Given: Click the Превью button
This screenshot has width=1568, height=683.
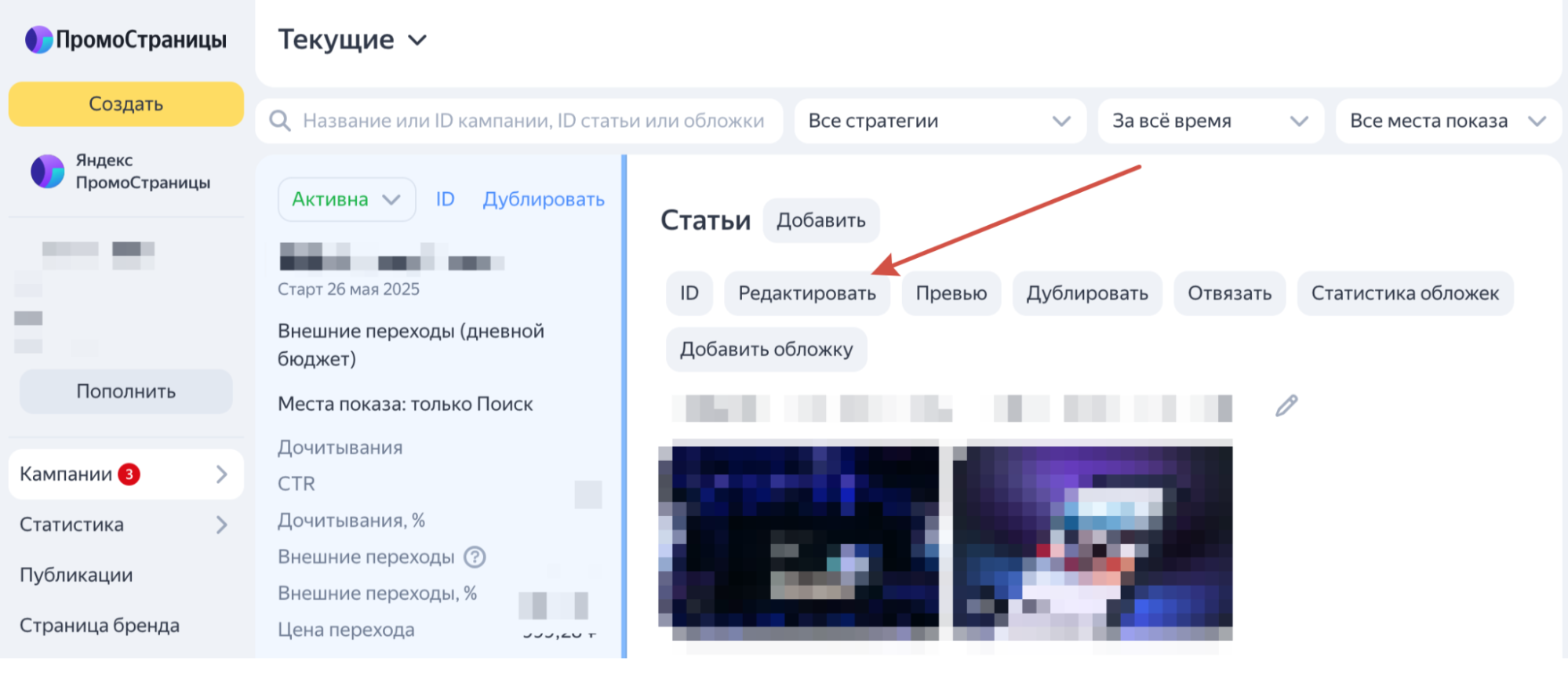Looking at the screenshot, I should pos(951,293).
